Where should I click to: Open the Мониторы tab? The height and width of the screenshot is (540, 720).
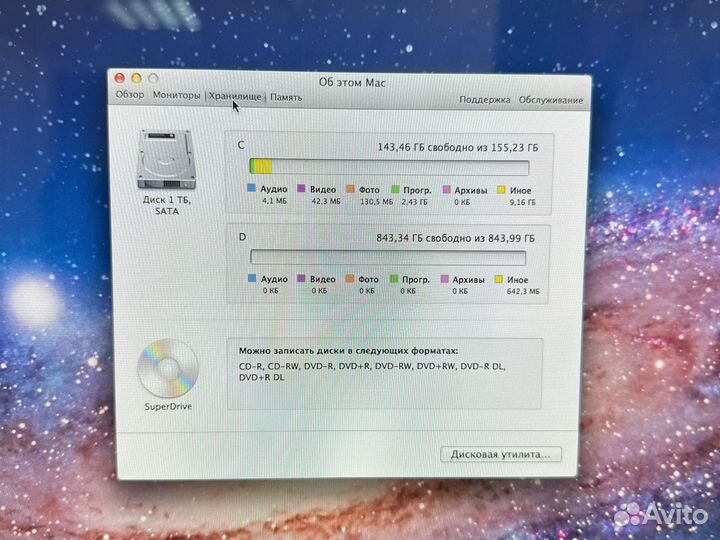coord(176,96)
